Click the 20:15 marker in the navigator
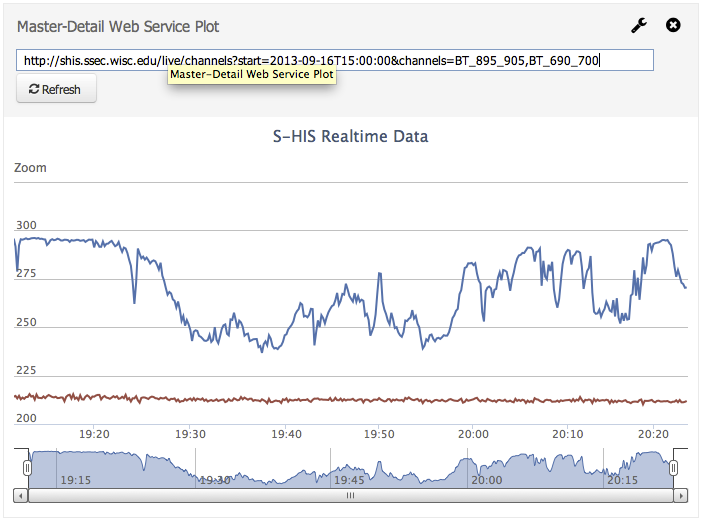The width and height of the screenshot is (704, 519). (622, 480)
